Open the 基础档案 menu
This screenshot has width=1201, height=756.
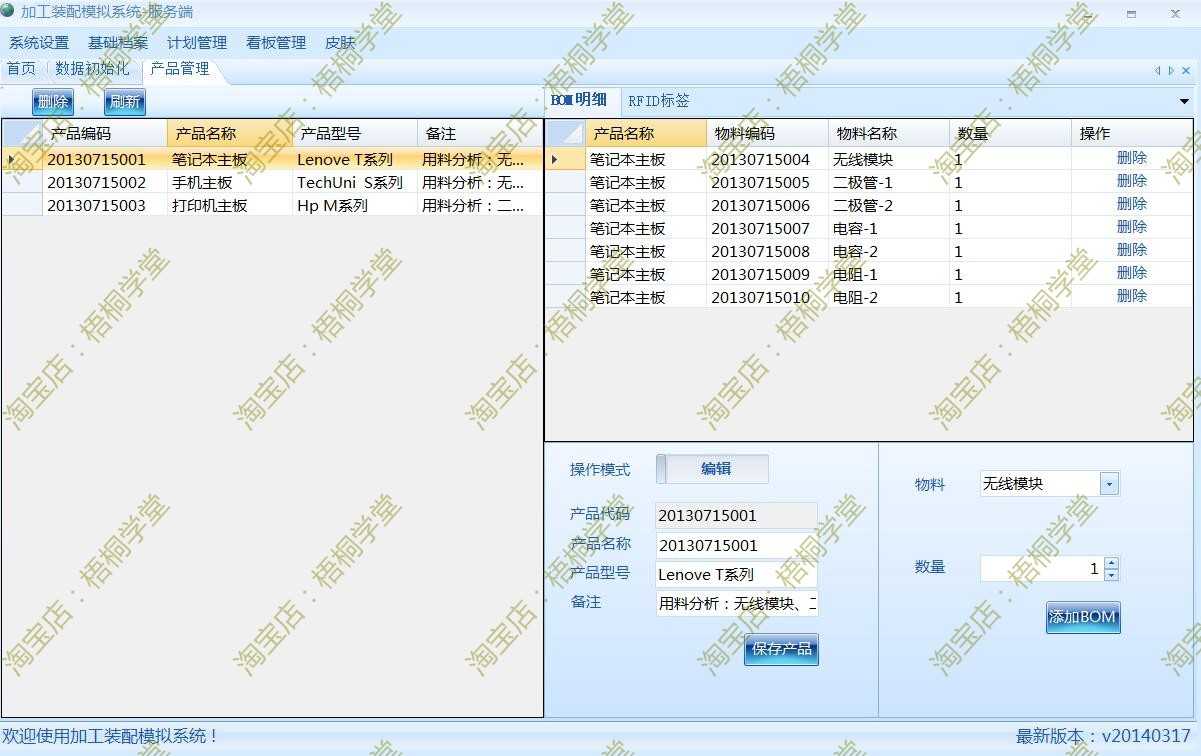118,43
